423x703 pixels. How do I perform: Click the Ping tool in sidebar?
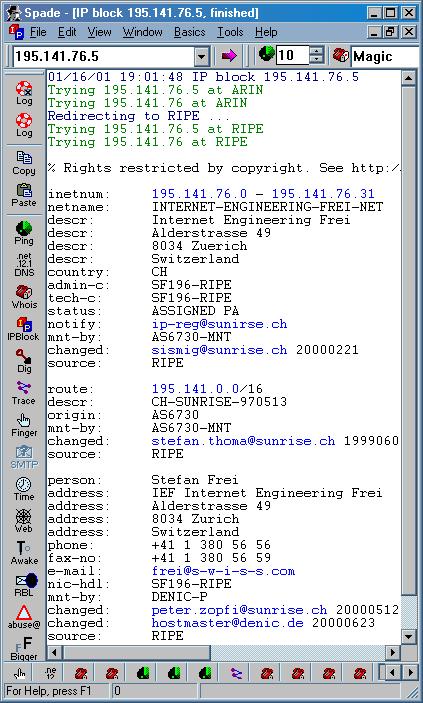24,233
